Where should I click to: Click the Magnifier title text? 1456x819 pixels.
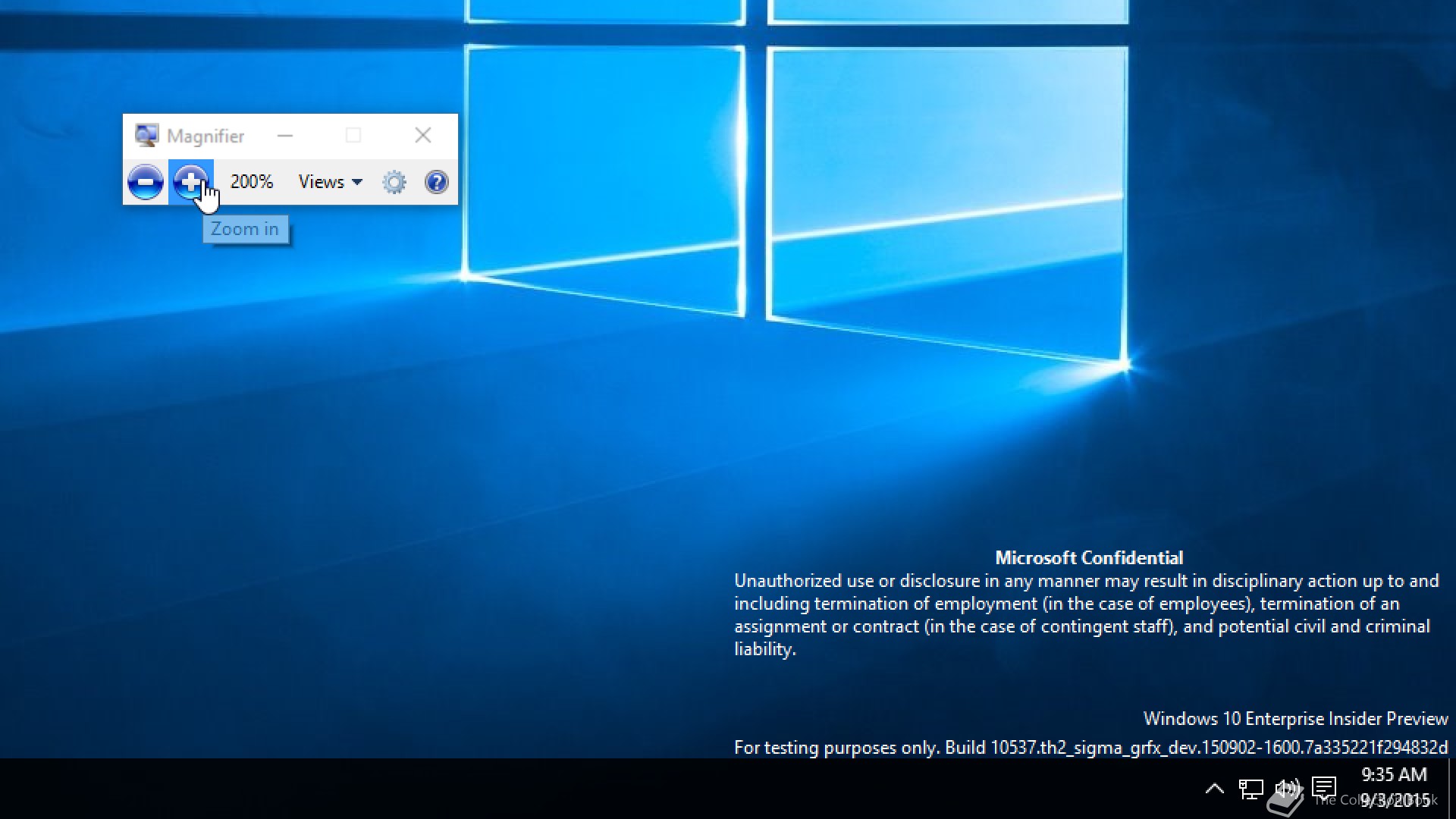pyautogui.click(x=206, y=136)
